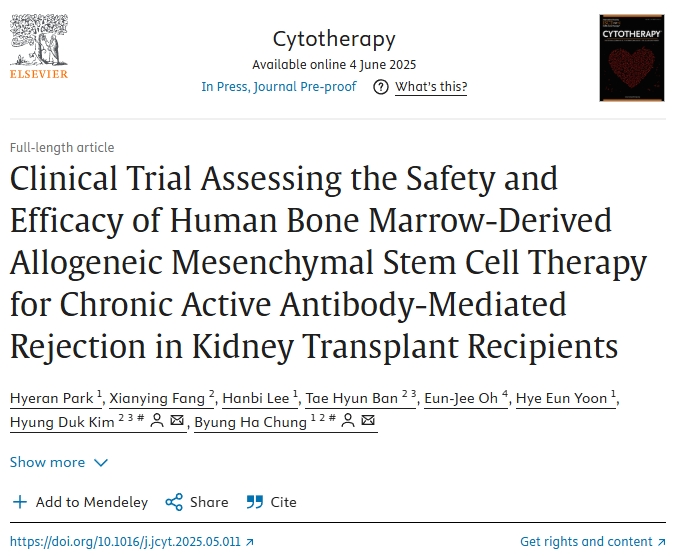
Task: Expand the Show more section
Action: click(58, 462)
